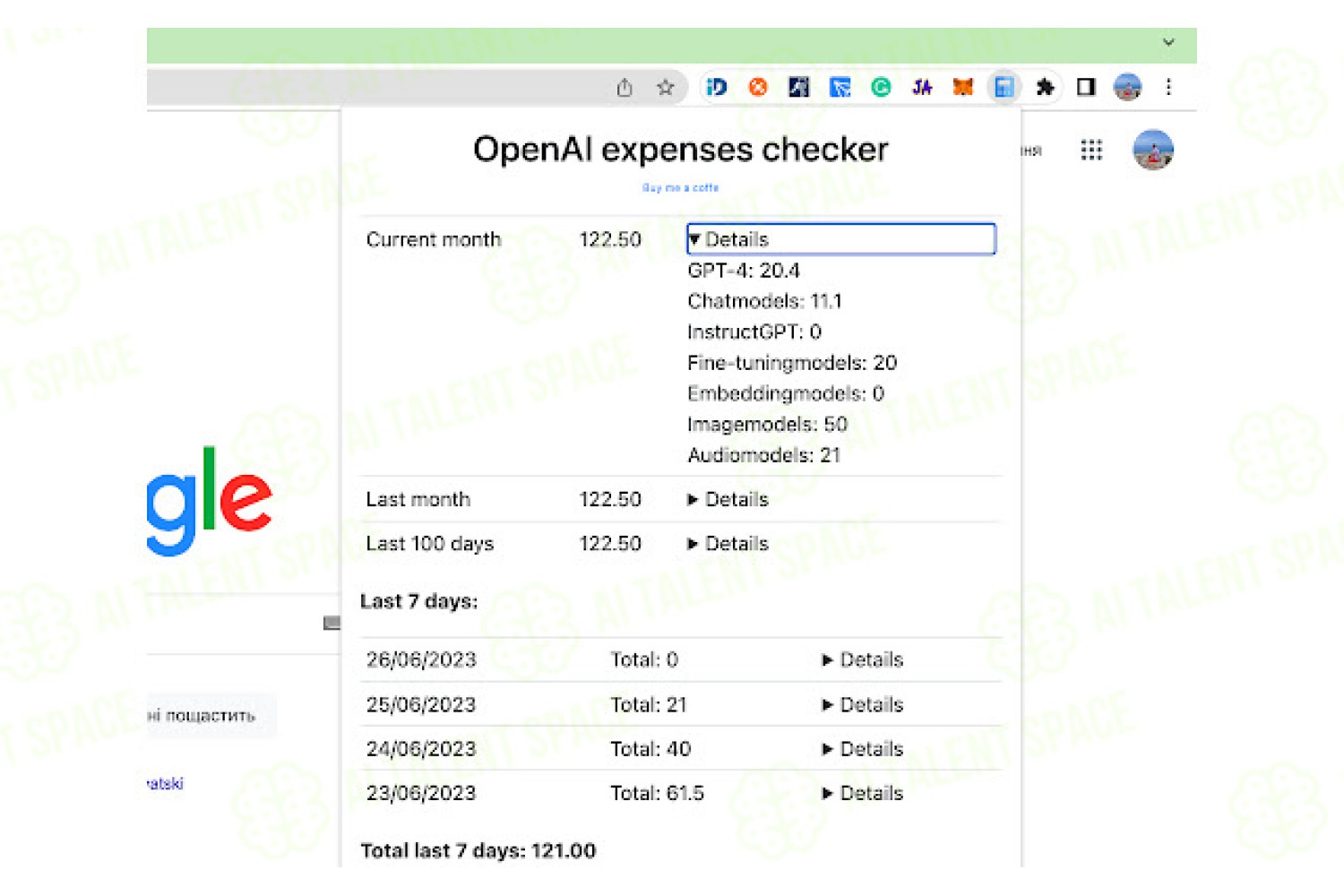Image resolution: width=1344 pixels, height=896 pixels.
Task: Expand Details for 26/06/2023
Action: point(863,659)
